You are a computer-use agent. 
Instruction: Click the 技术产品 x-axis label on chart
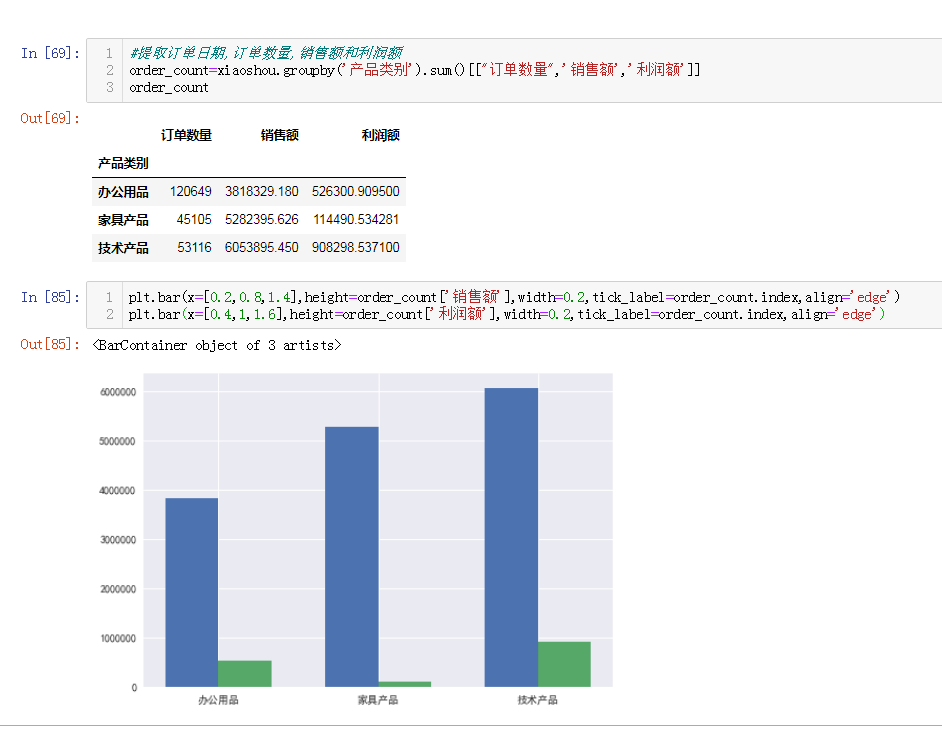[538, 700]
